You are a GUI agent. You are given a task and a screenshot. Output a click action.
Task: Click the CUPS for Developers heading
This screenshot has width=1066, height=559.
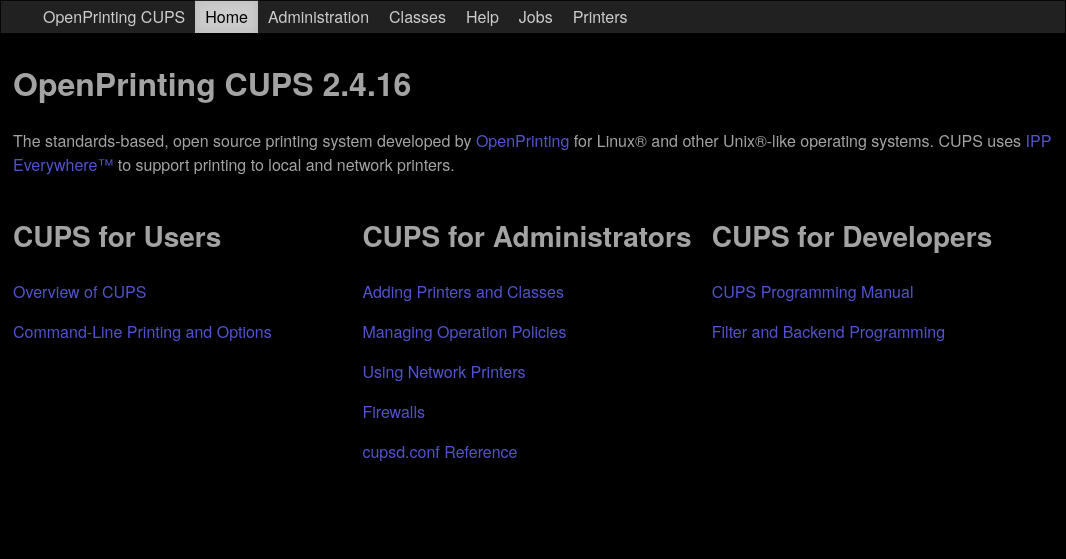click(852, 237)
